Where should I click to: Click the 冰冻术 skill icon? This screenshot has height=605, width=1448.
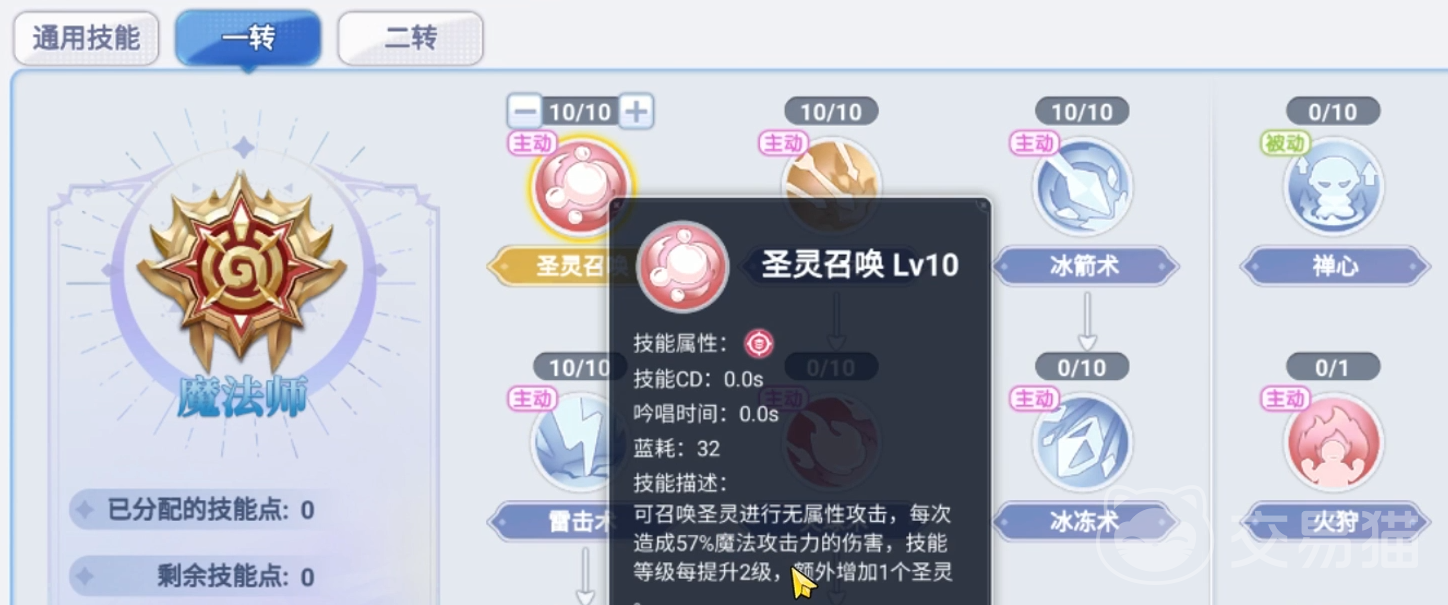tap(1082, 442)
